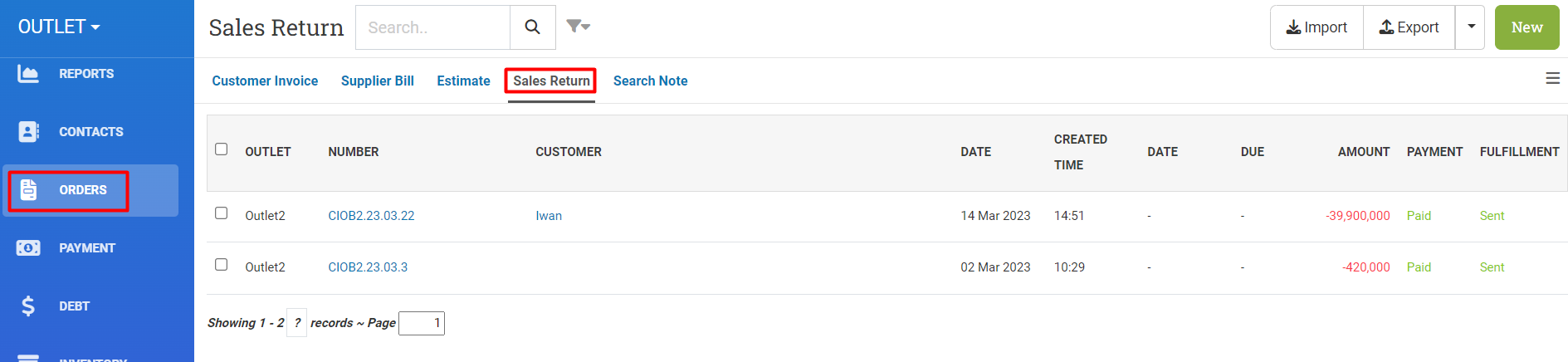Open the filter funnel options

click(578, 27)
